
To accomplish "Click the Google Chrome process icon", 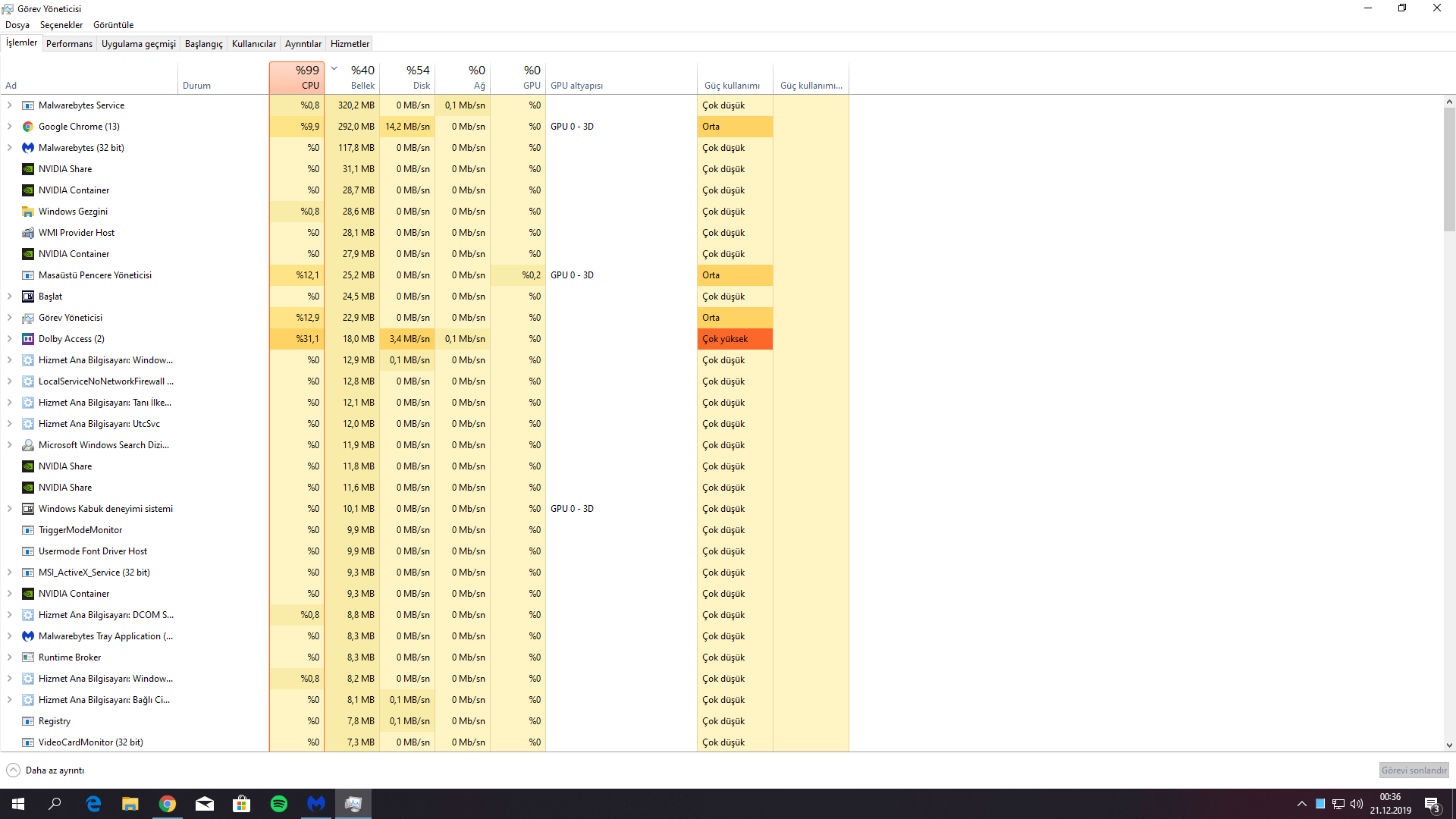I will tap(28, 127).
